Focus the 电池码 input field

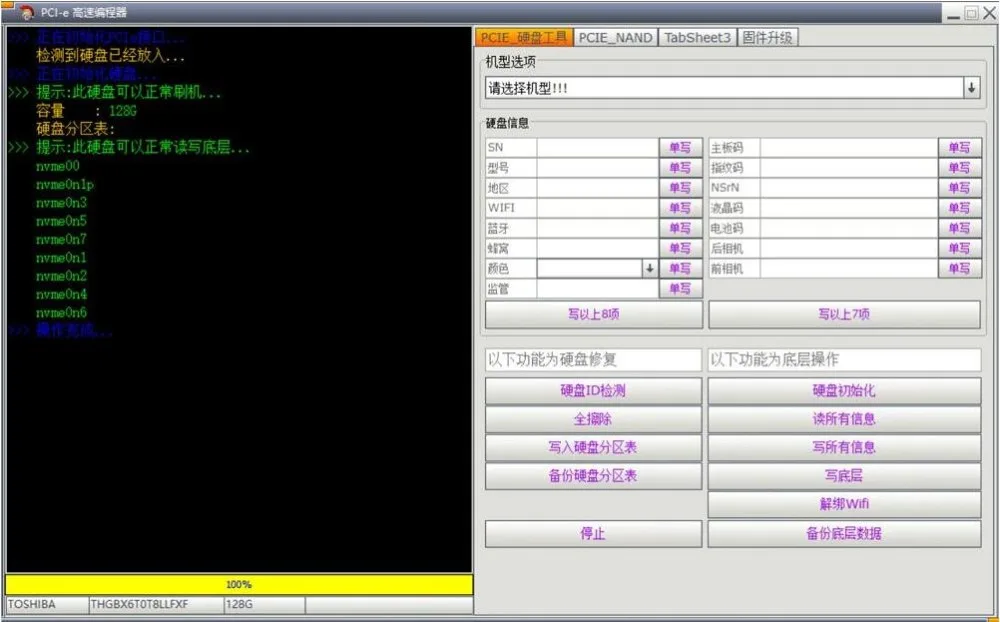pos(849,228)
